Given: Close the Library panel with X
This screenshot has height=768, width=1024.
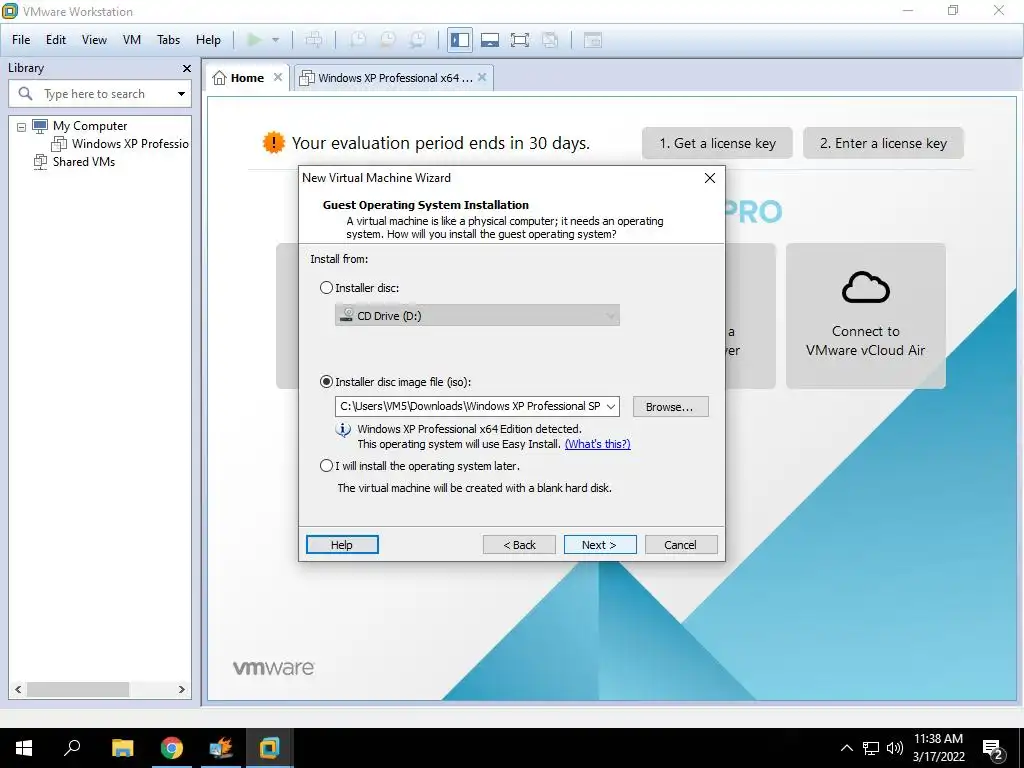Looking at the screenshot, I should 187,68.
